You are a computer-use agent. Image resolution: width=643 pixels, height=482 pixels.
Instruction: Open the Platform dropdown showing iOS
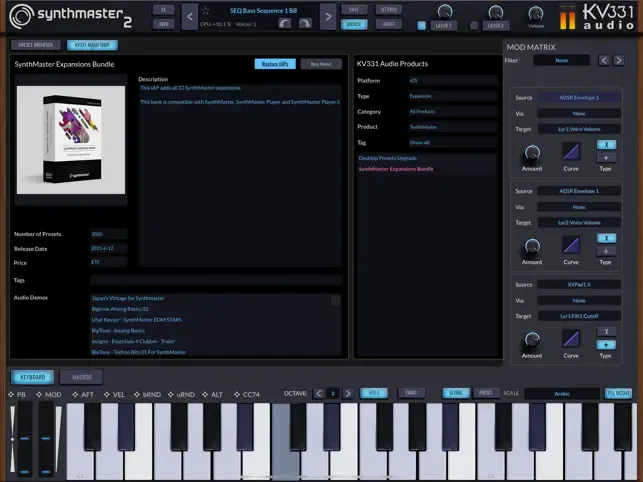pyautogui.click(x=453, y=80)
